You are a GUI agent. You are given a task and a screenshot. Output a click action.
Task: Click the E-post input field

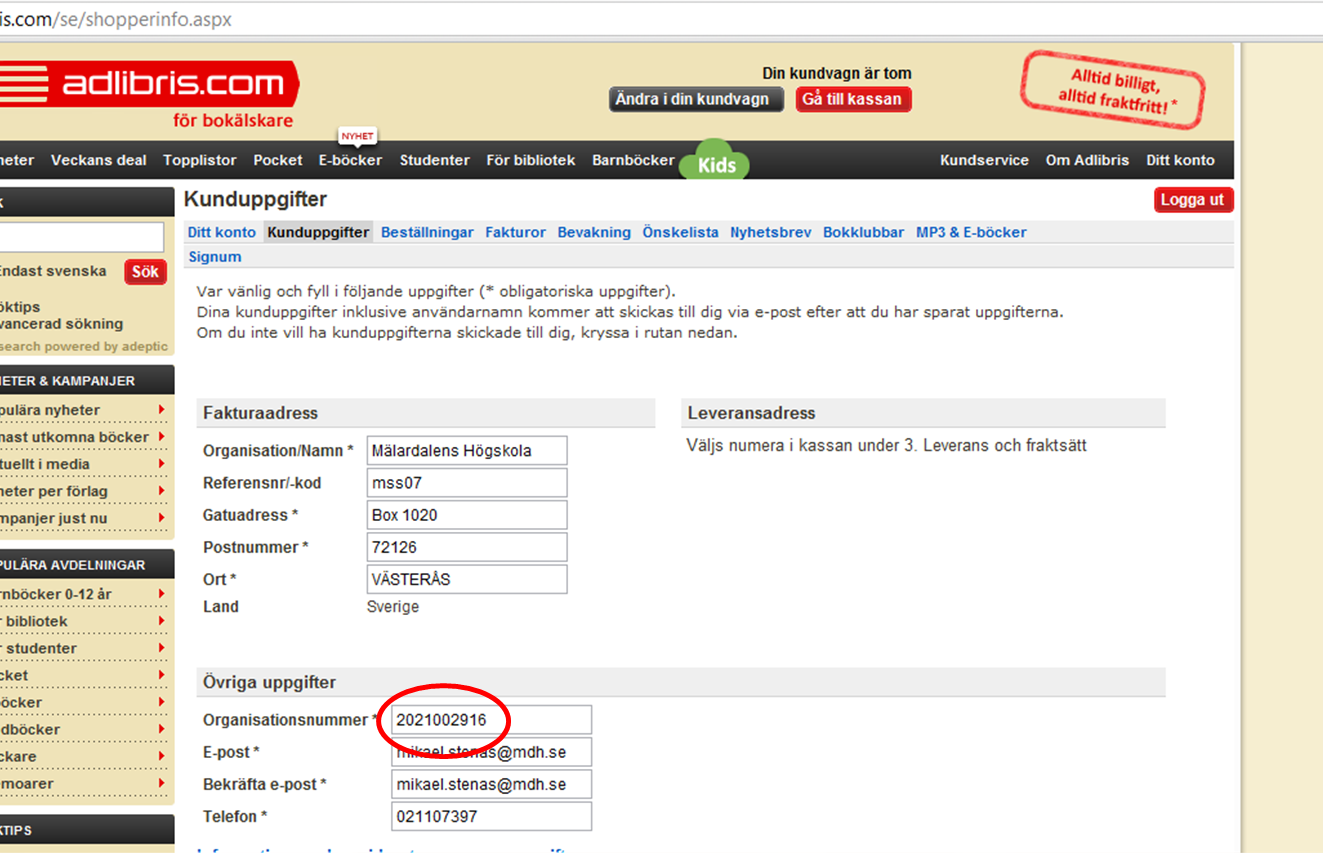coord(491,752)
